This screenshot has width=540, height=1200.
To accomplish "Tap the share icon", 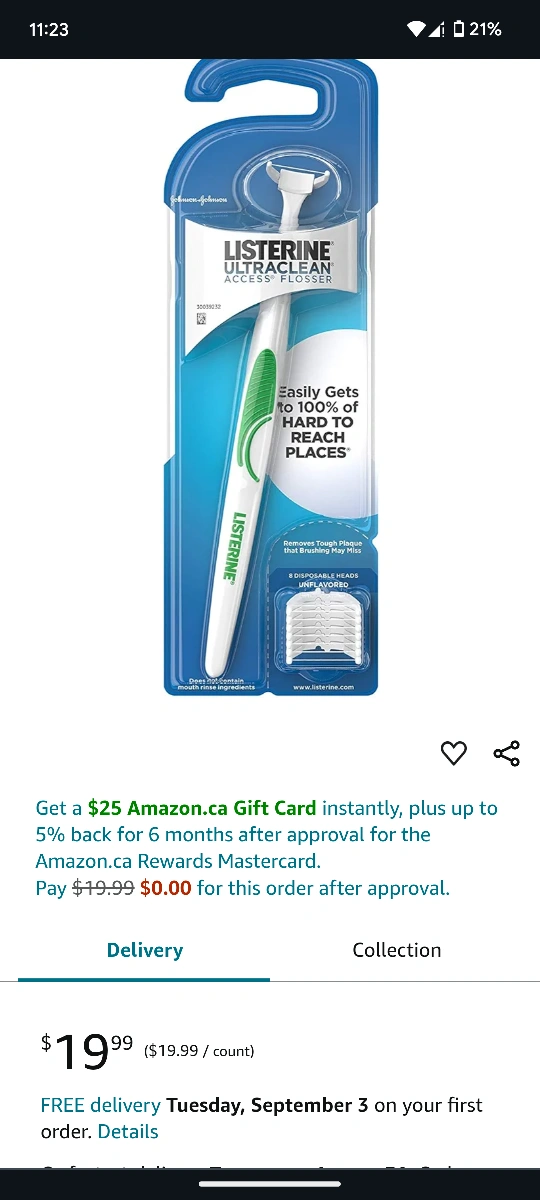I will pos(507,754).
